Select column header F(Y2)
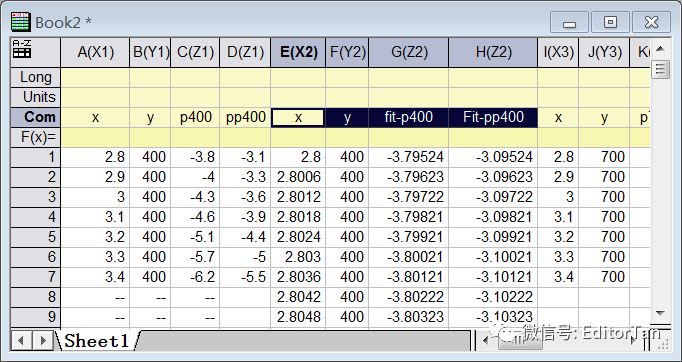Viewport: 682px width, 362px height. tap(347, 52)
